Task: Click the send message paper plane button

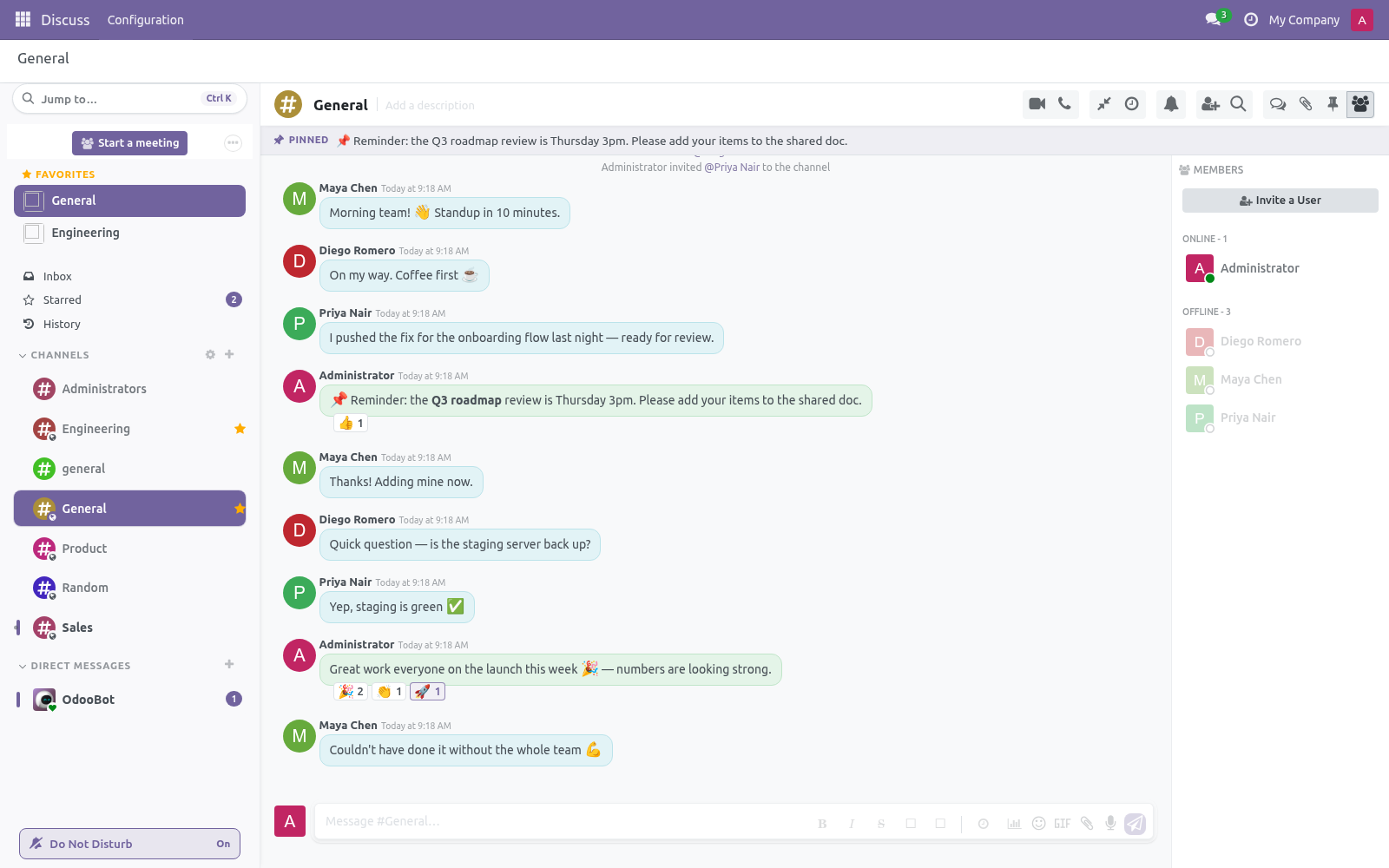Action: [1136, 824]
